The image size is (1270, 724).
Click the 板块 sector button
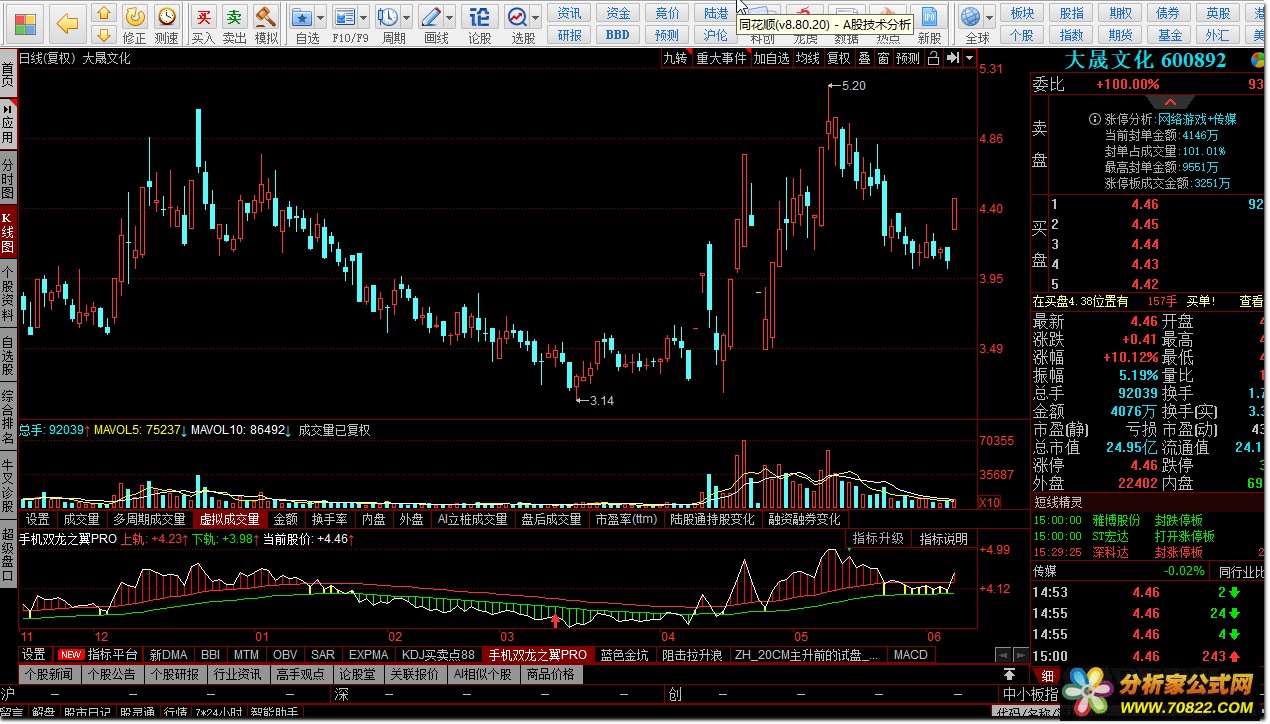pos(1022,13)
